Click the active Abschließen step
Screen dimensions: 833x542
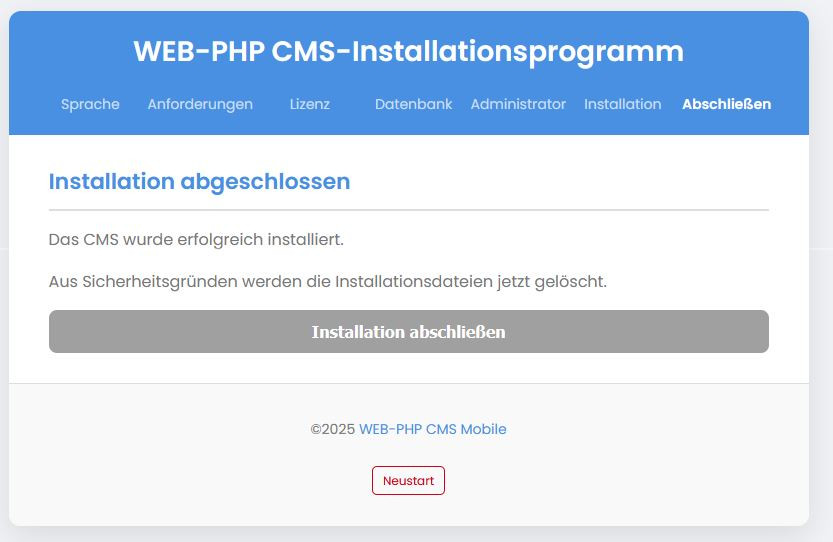726,104
